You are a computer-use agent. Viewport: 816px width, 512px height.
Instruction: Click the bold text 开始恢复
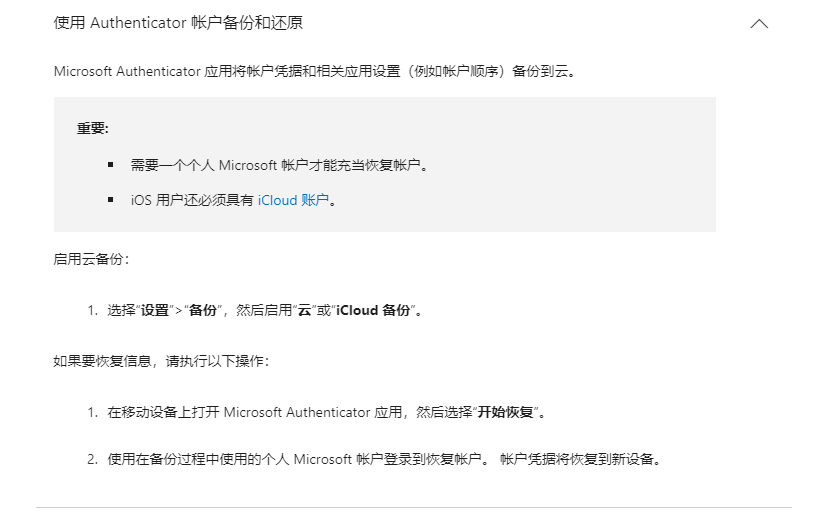click(506, 413)
